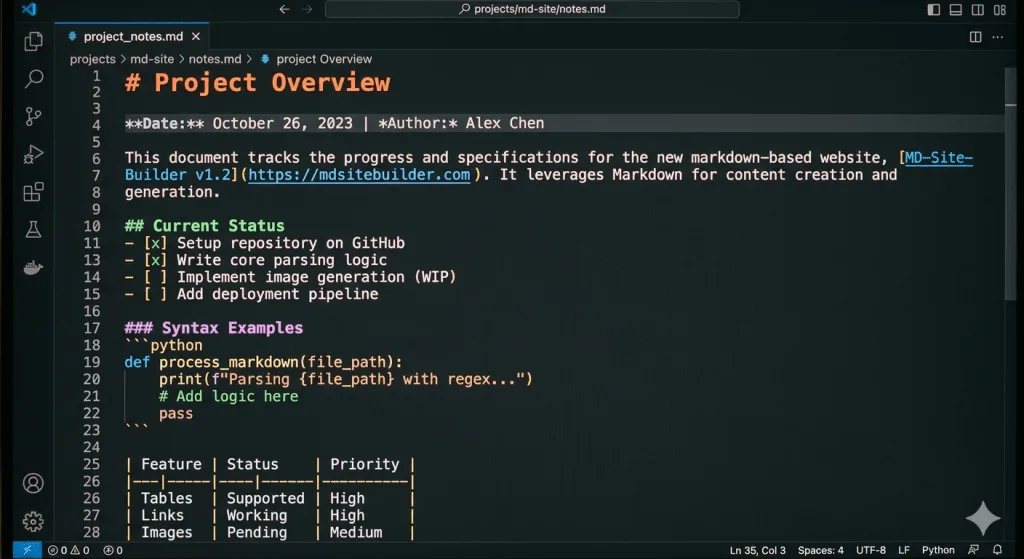
Task: Click the '```python' fence line
Action: click(x=163, y=345)
